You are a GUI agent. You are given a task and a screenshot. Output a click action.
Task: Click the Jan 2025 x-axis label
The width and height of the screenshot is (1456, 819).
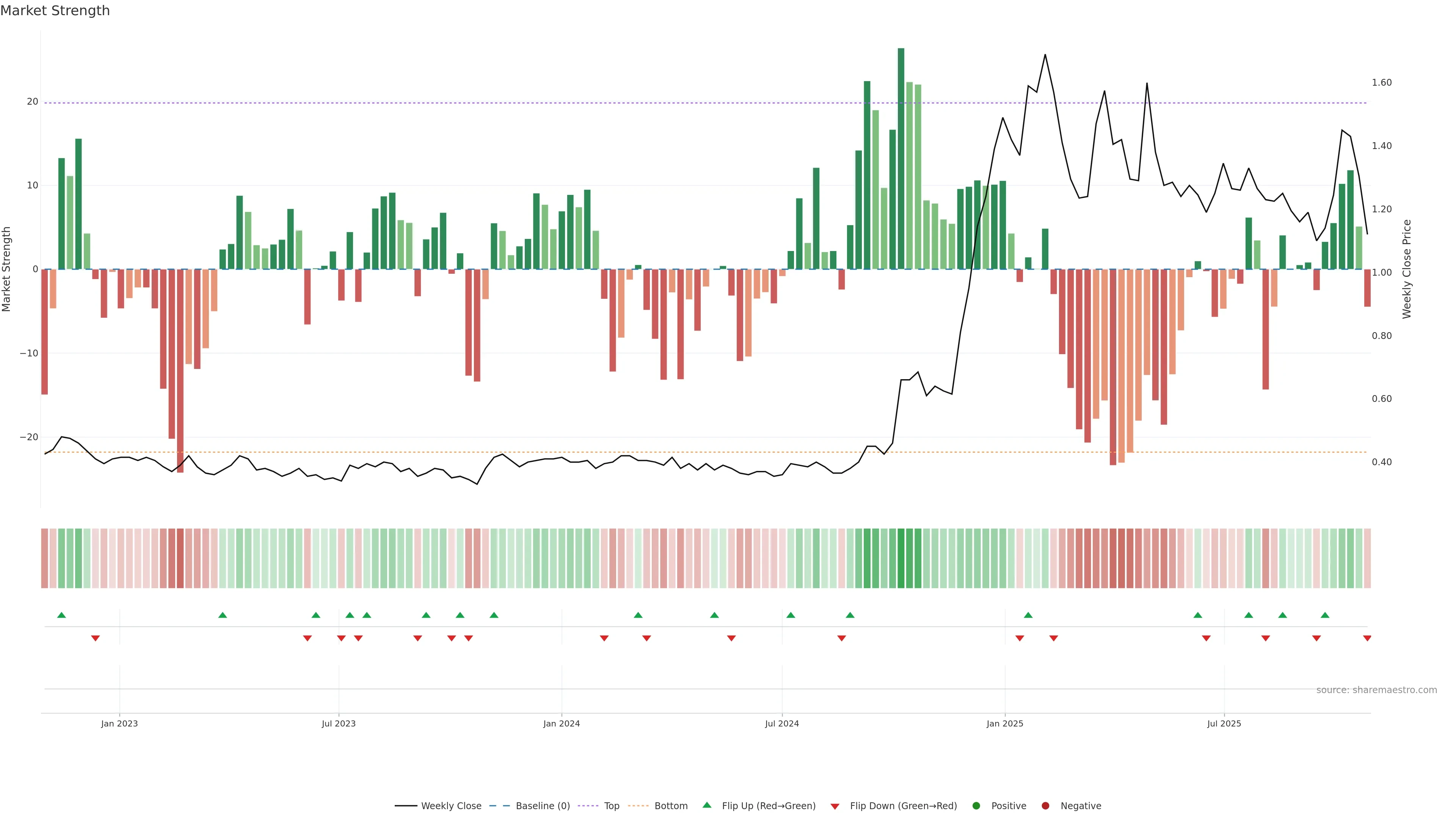click(x=1004, y=723)
